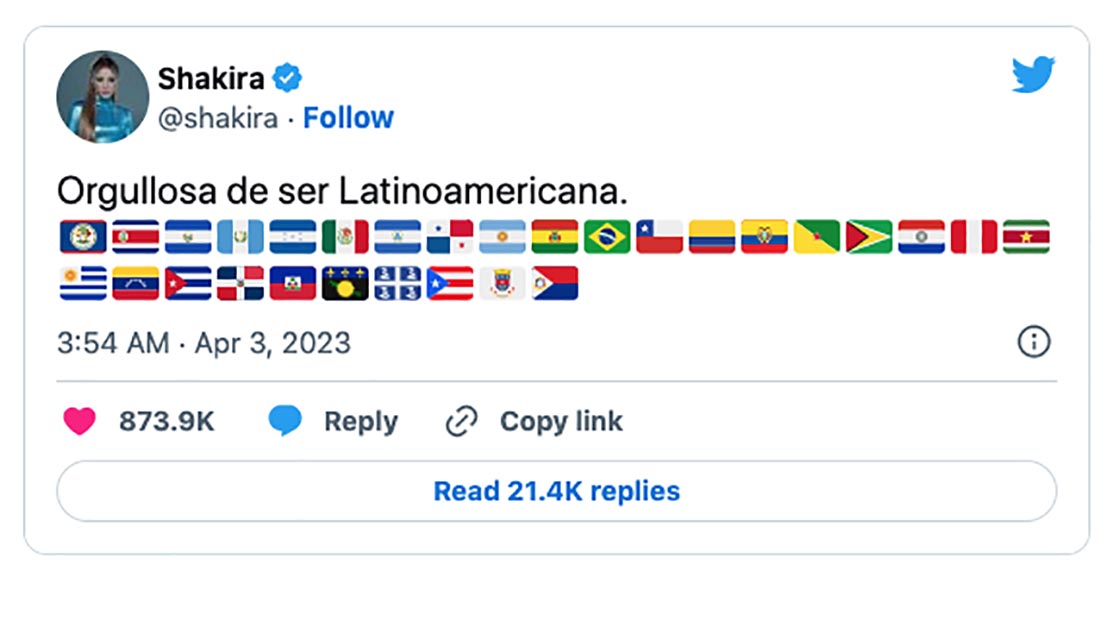Follow the Shakira account

pos(348,118)
